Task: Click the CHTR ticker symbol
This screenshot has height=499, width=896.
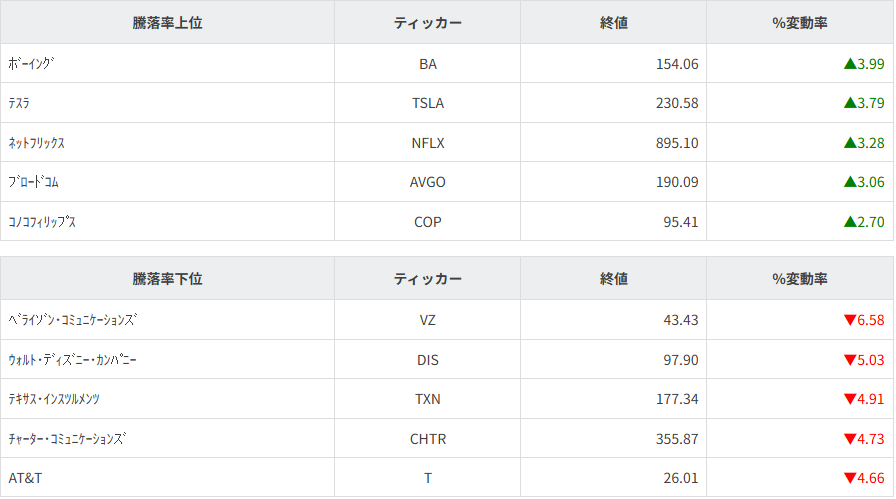Action: 428,439
